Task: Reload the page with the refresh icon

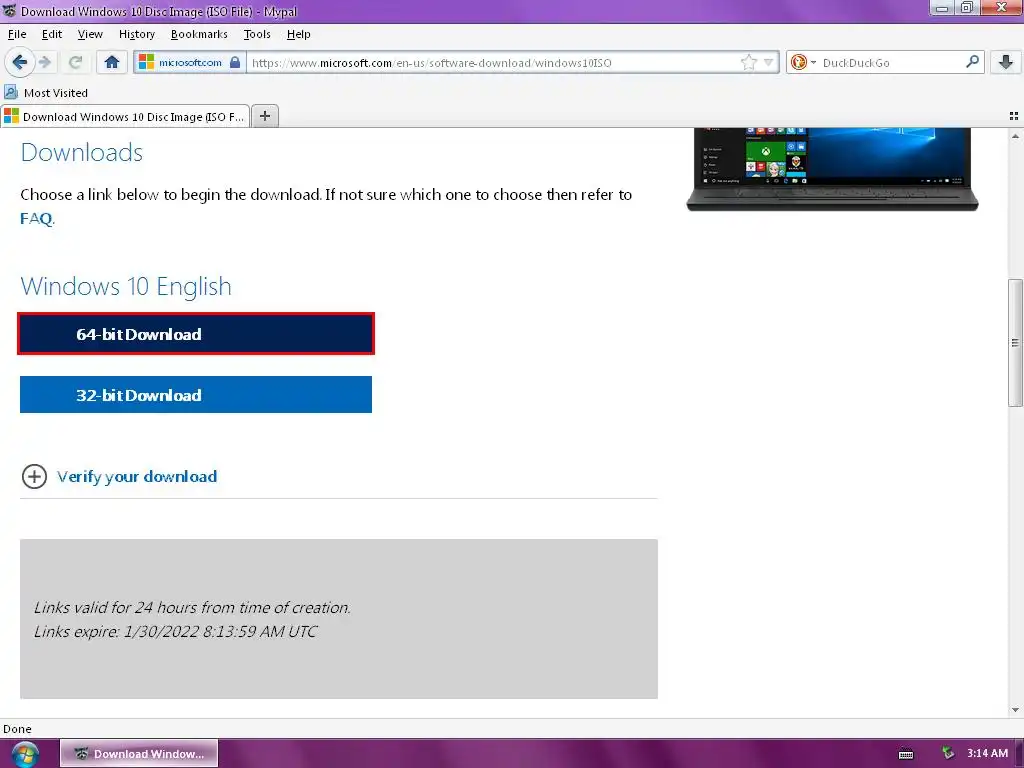Action: click(75, 63)
